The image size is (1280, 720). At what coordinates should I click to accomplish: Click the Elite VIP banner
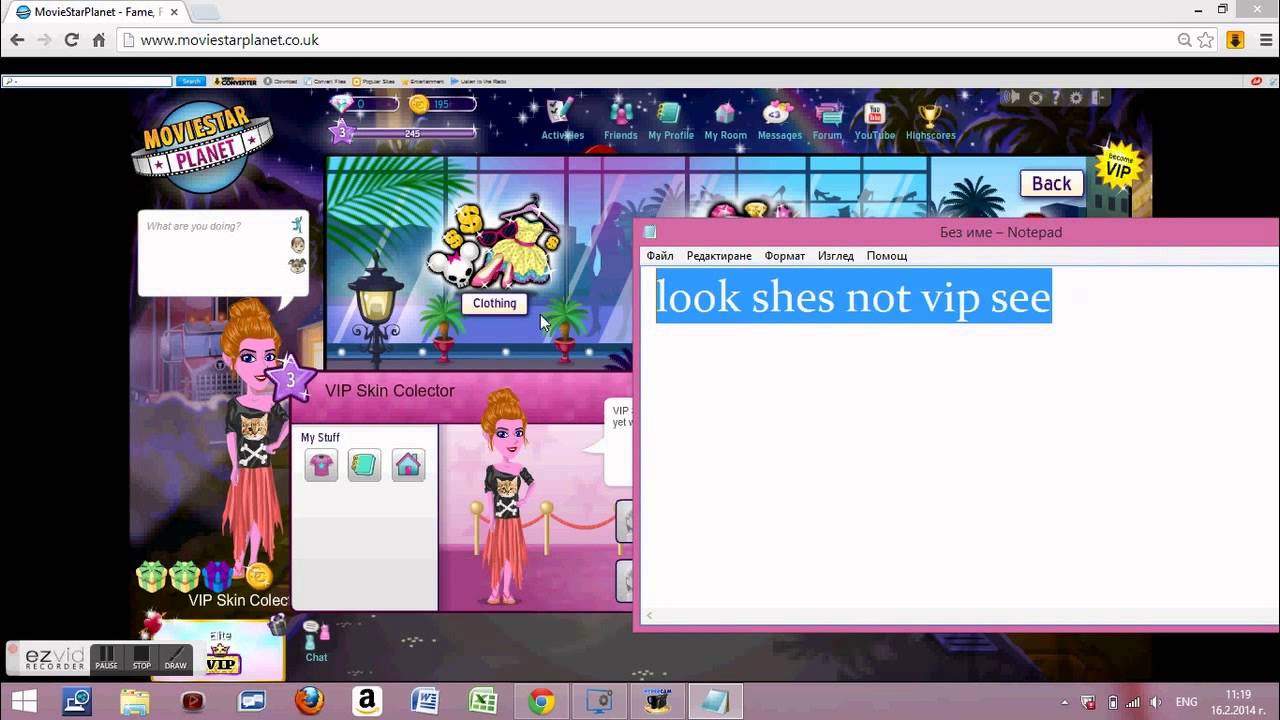point(218,650)
